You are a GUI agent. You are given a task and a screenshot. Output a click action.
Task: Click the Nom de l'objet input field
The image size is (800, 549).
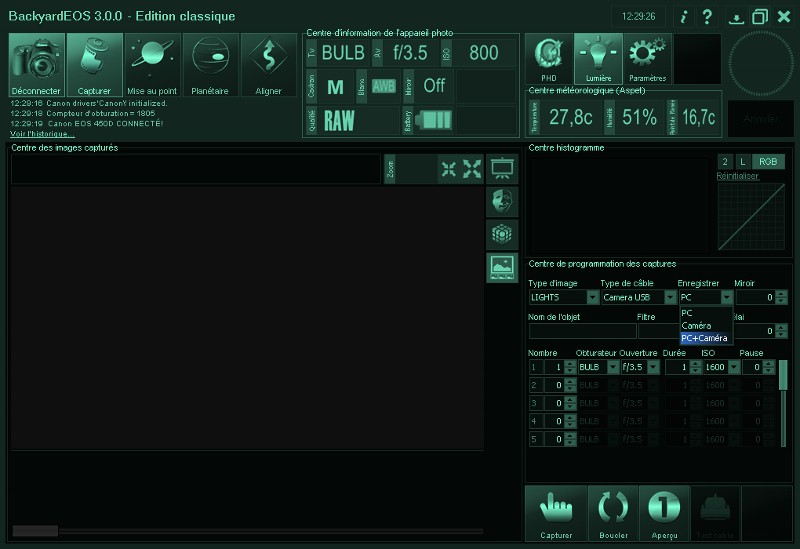tap(583, 331)
